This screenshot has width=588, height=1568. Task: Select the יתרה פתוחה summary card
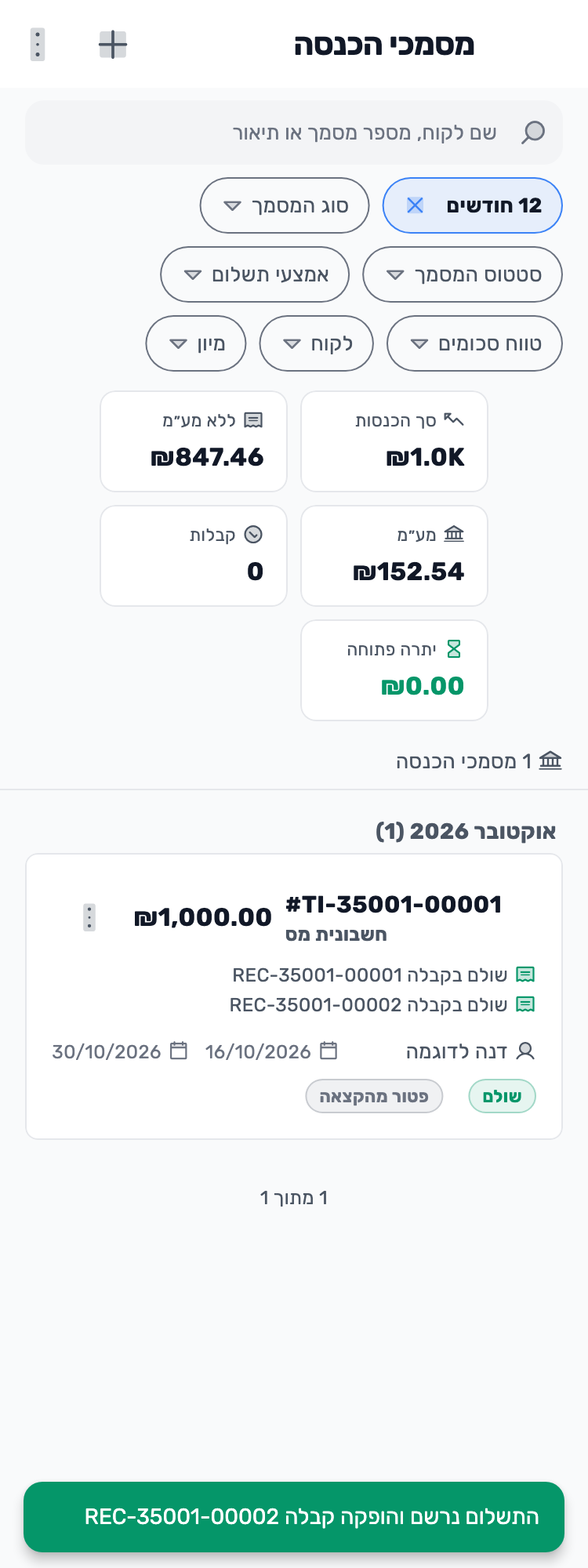[394, 670]
